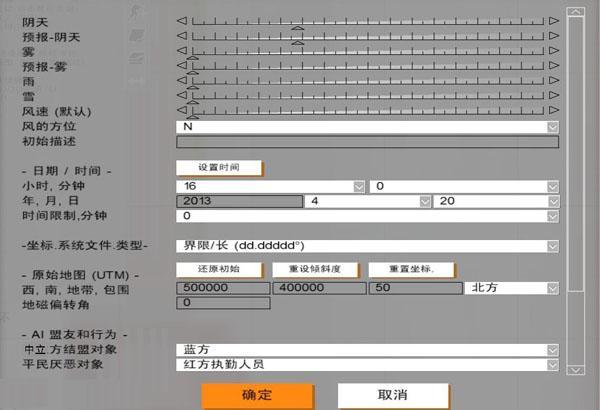The image size is (600, 410).
Task: Open 平民厌恶对象 dropdown showing 红方执勤人员
Action: (x=367, y=364)
